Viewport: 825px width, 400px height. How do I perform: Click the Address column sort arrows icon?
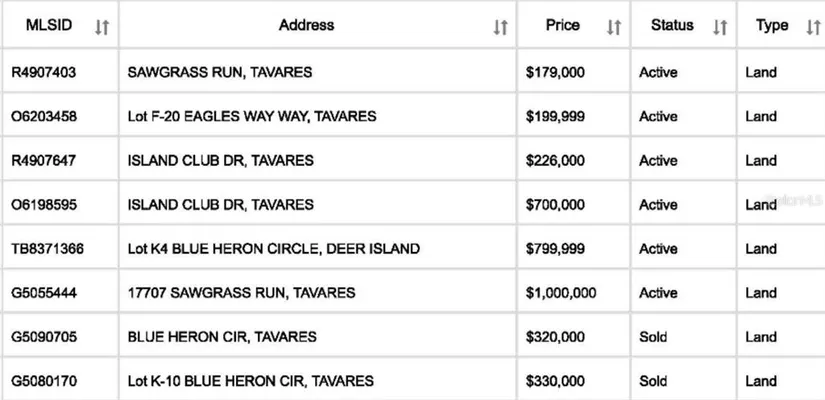[500, 28]
